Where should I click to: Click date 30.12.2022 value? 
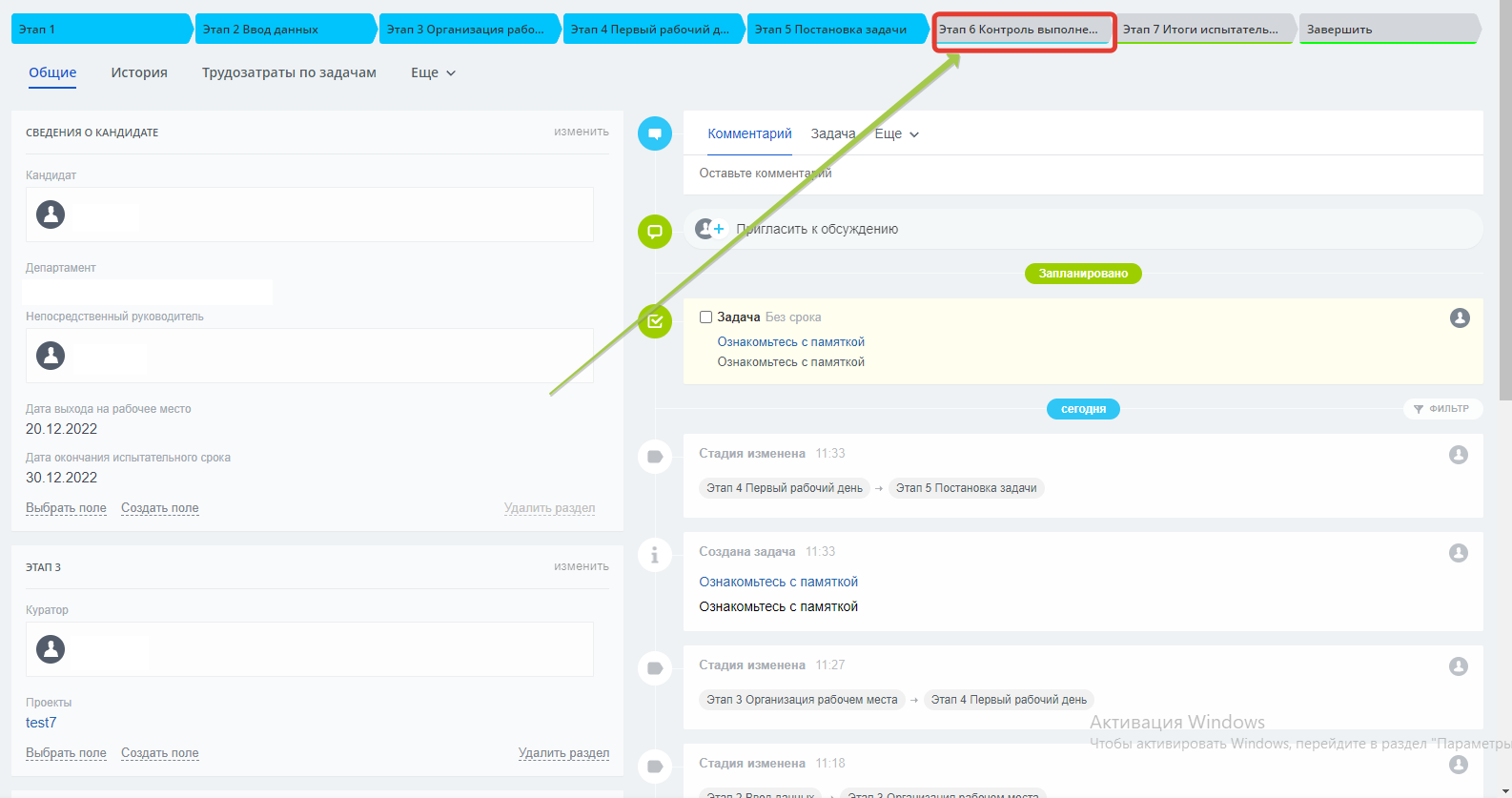tap(61, 478)
